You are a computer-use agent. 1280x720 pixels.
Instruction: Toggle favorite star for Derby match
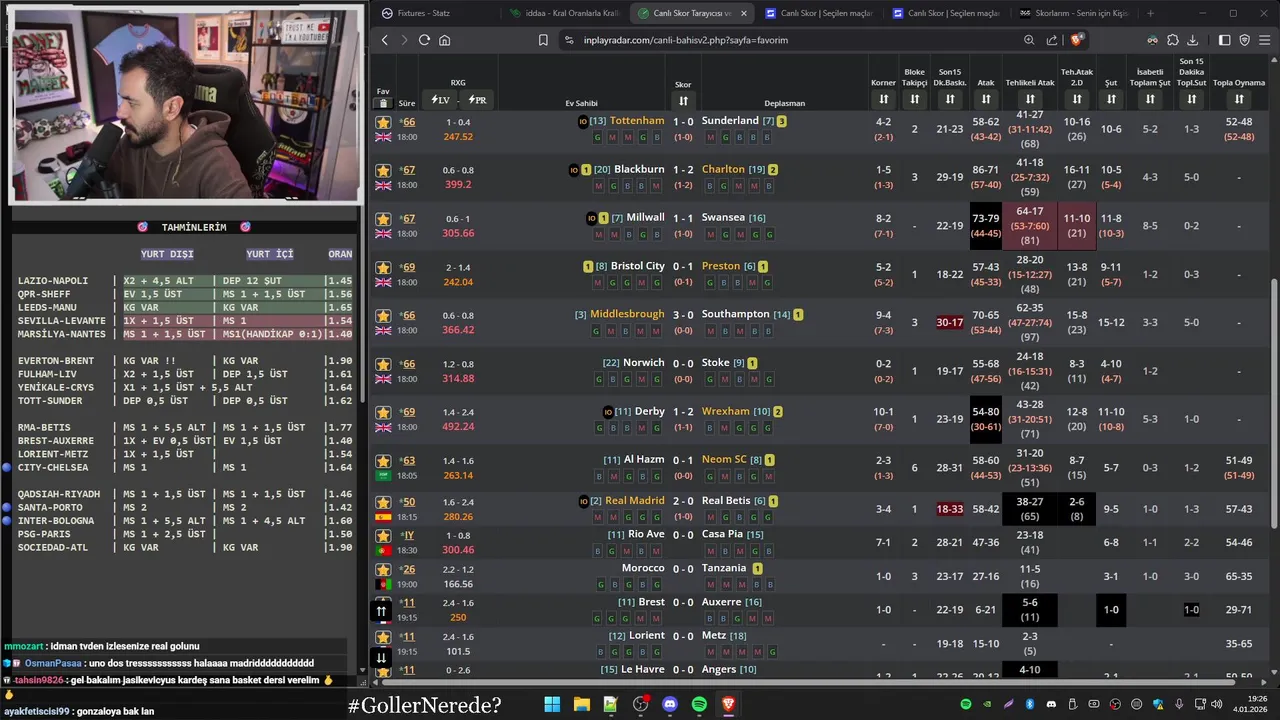pos(383,413)
